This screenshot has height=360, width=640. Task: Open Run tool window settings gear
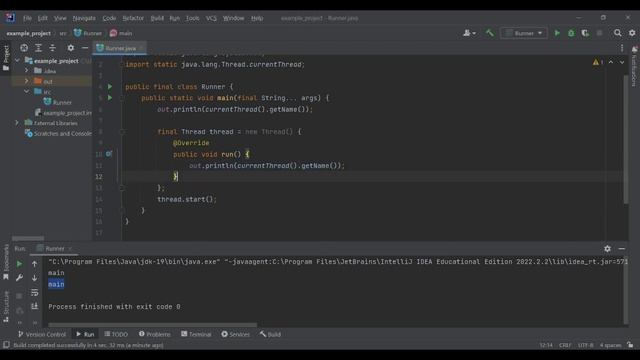tap(607, 249)
